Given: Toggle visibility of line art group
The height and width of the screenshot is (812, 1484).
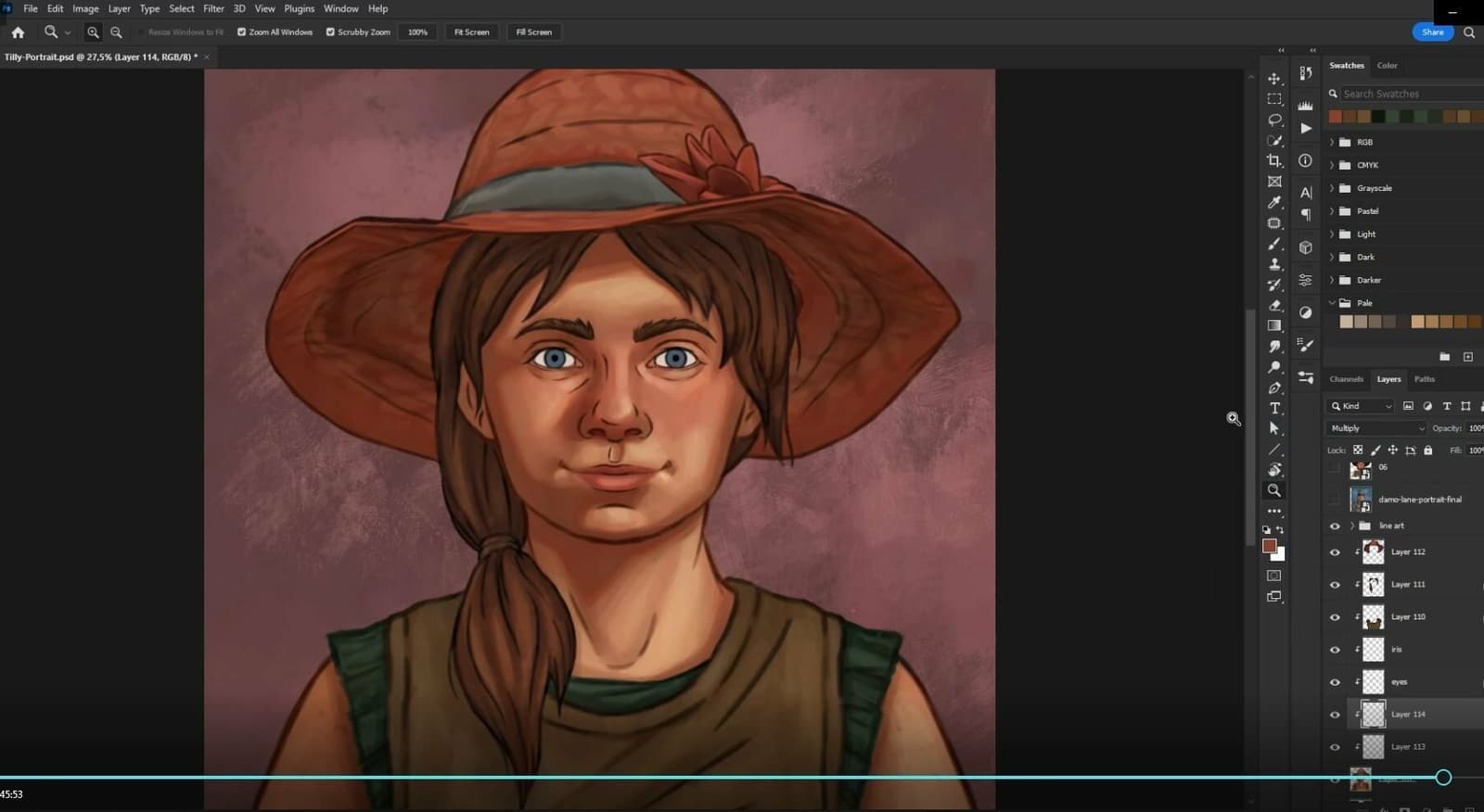Looking at the screenshot, I should 1335,527.
